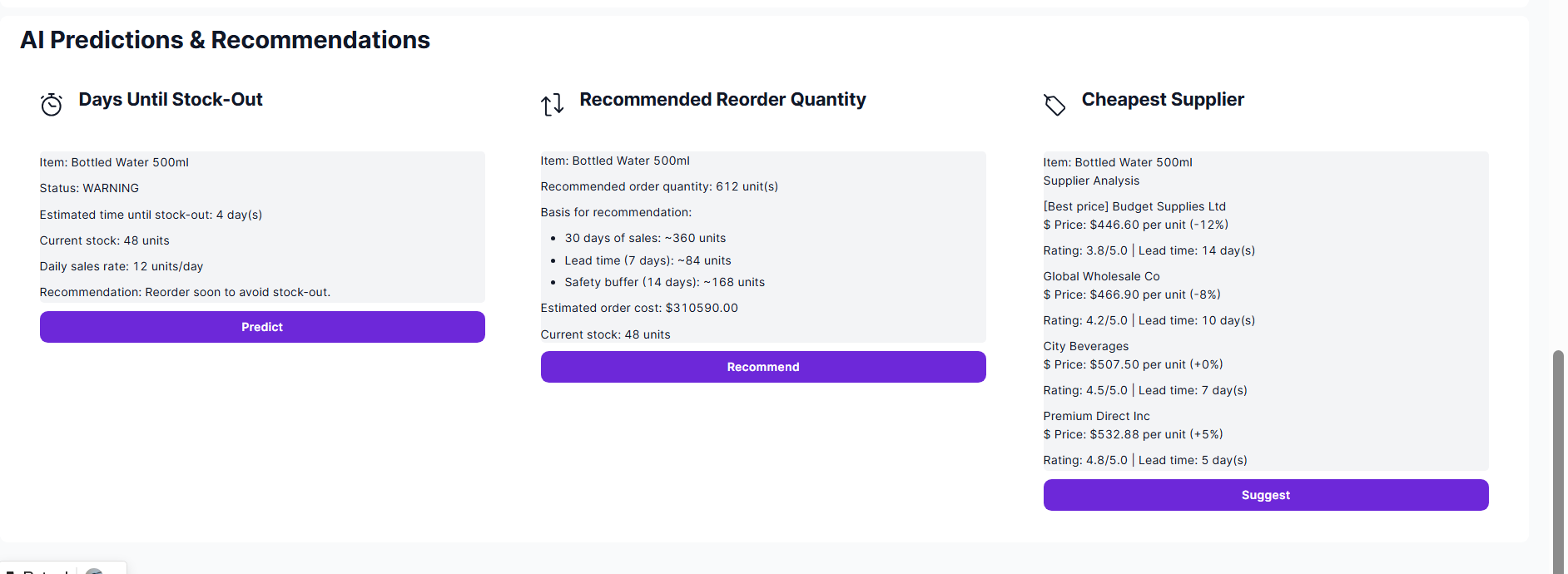Click the Estimated order cost line

tap(638, 309)
